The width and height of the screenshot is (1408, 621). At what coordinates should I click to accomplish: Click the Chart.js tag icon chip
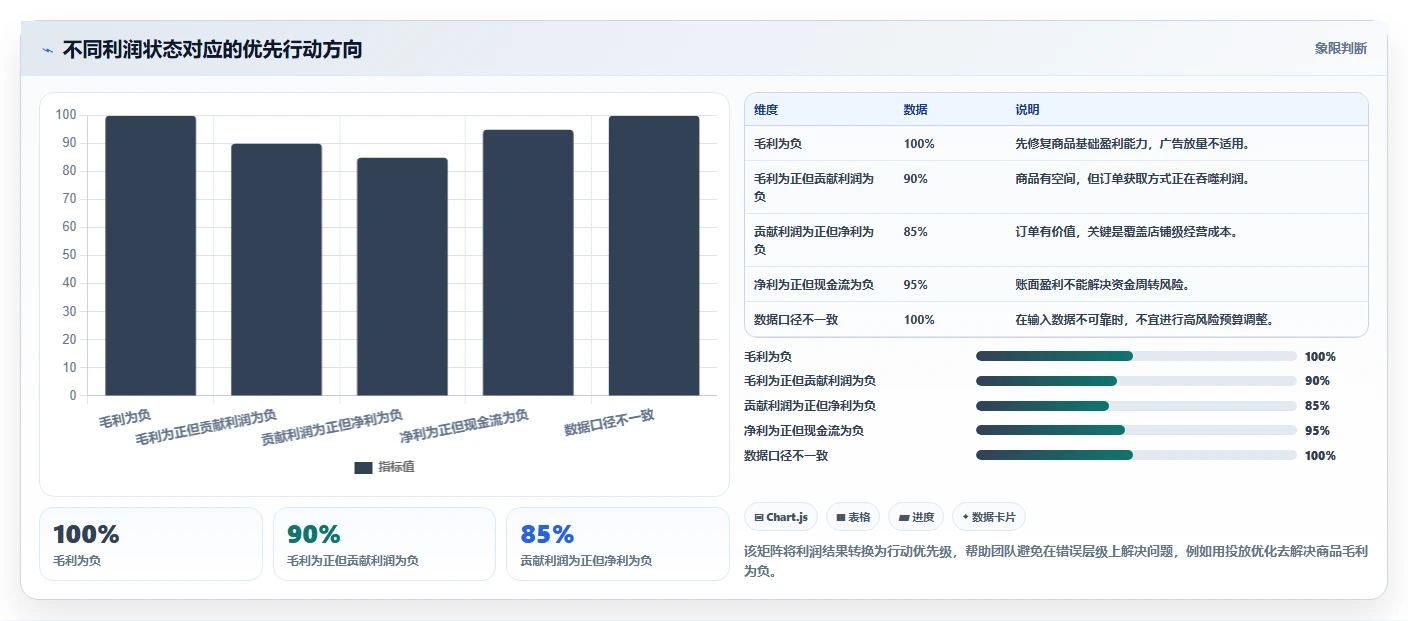coord(781,517)
